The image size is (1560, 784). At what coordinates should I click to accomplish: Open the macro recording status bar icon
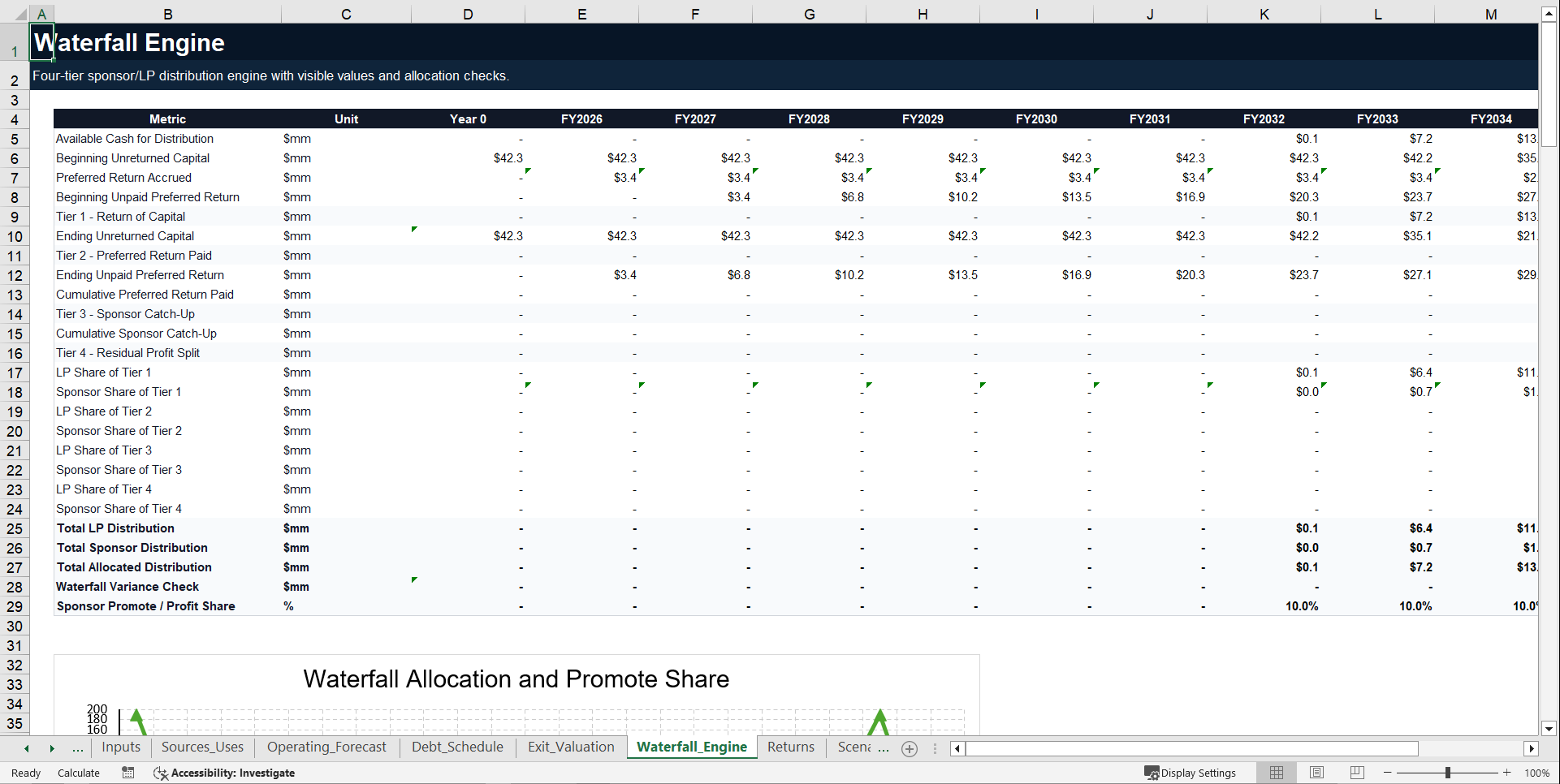pos(128,773)
